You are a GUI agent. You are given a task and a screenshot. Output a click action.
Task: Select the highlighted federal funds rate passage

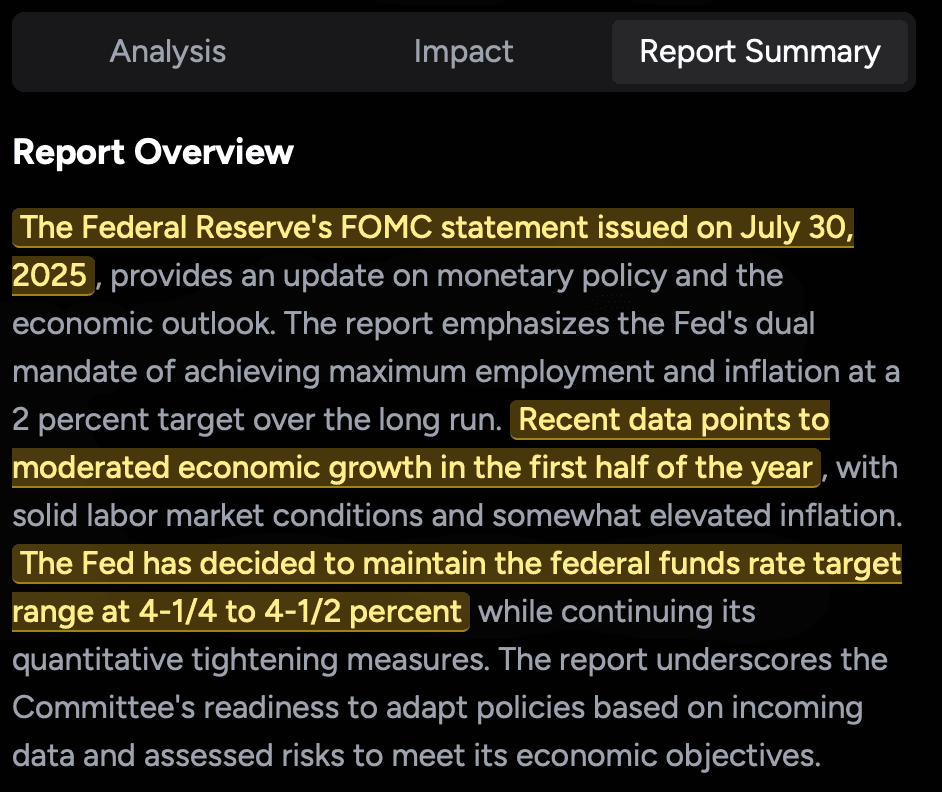click(450, 563)
